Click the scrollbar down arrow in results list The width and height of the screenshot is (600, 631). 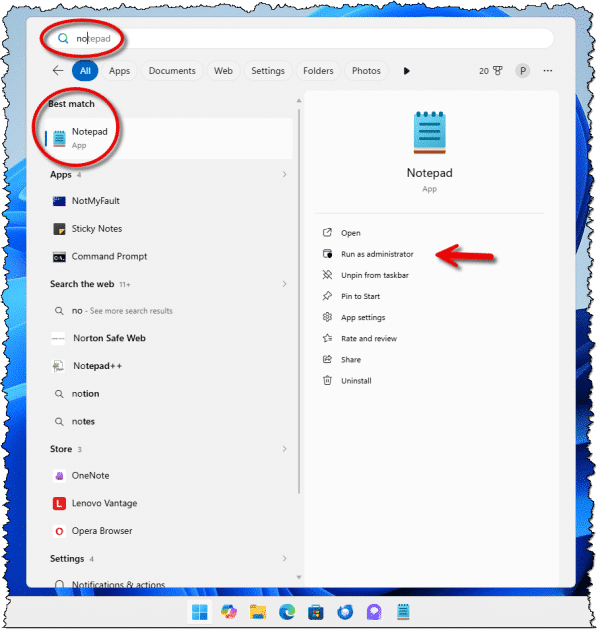pyautogui.click(x=299, y=577)
